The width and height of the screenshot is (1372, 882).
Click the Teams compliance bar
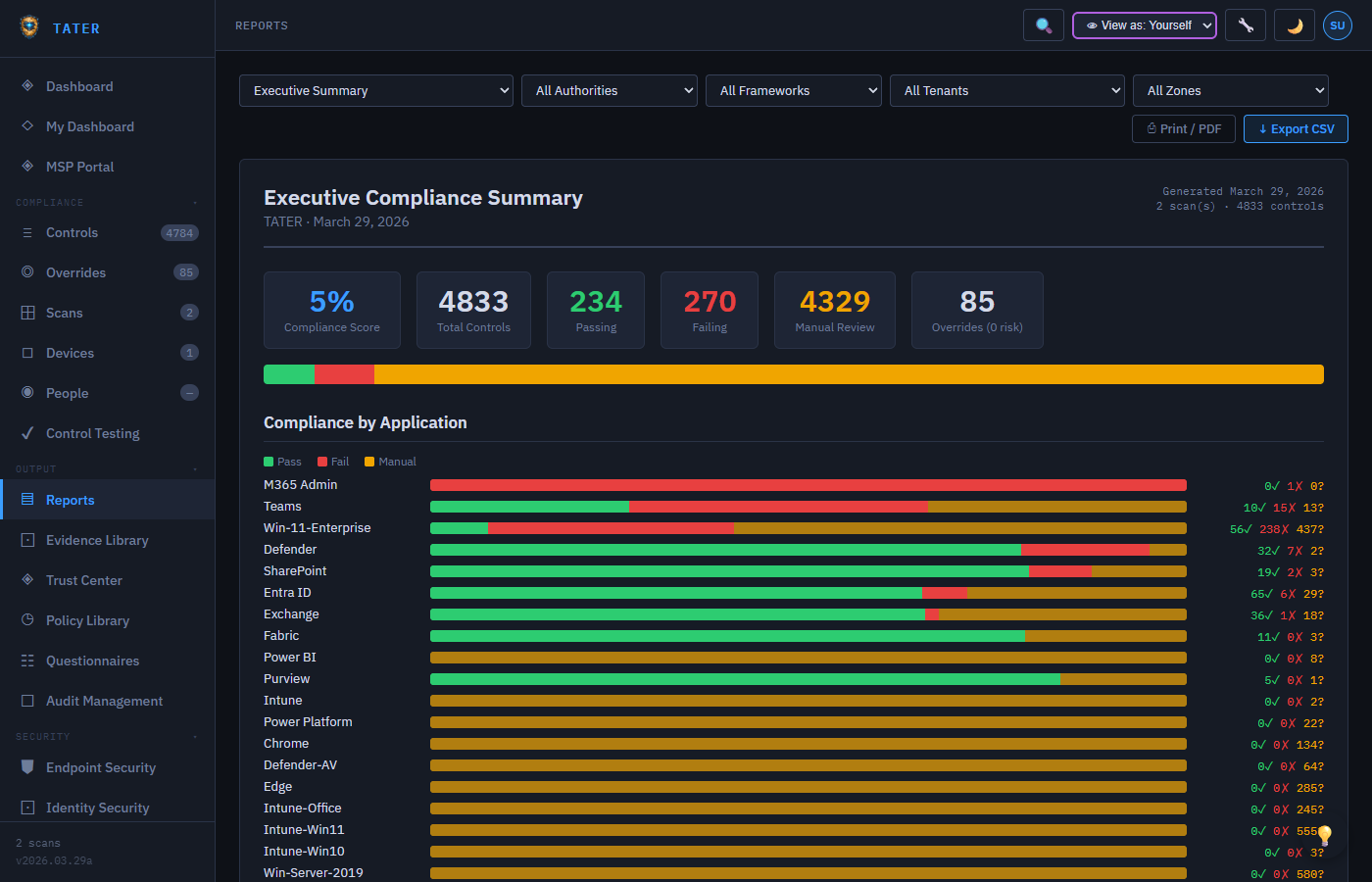[808, 507]
